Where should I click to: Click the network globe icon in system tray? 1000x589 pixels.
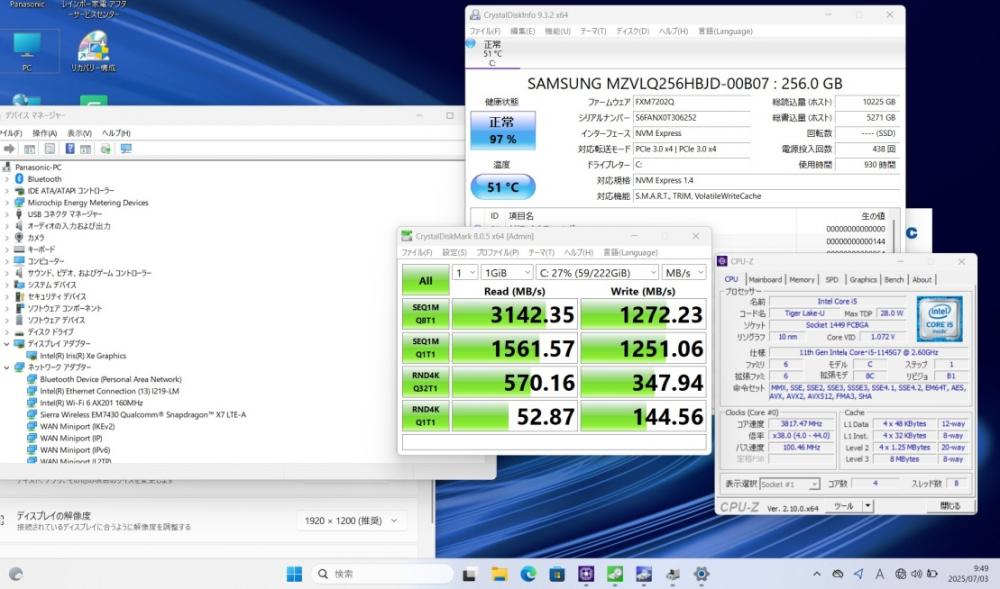901,574
